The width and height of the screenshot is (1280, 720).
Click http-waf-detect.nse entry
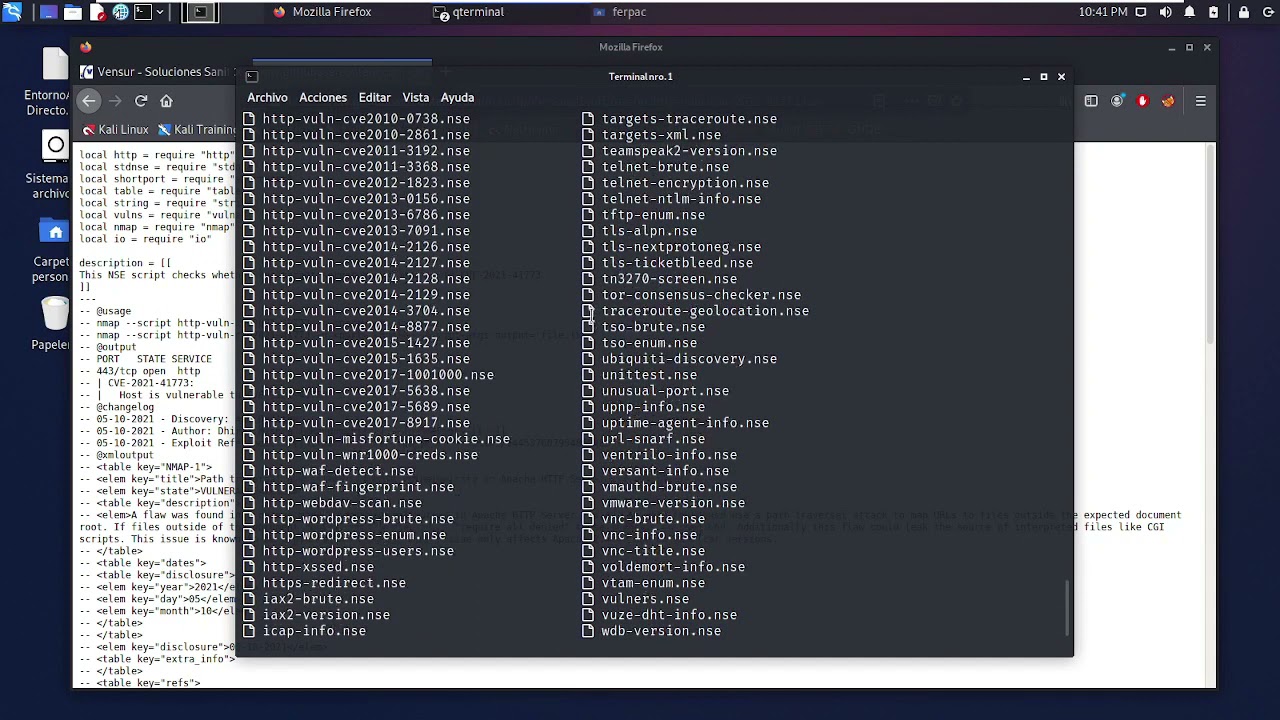coord(338,471)
